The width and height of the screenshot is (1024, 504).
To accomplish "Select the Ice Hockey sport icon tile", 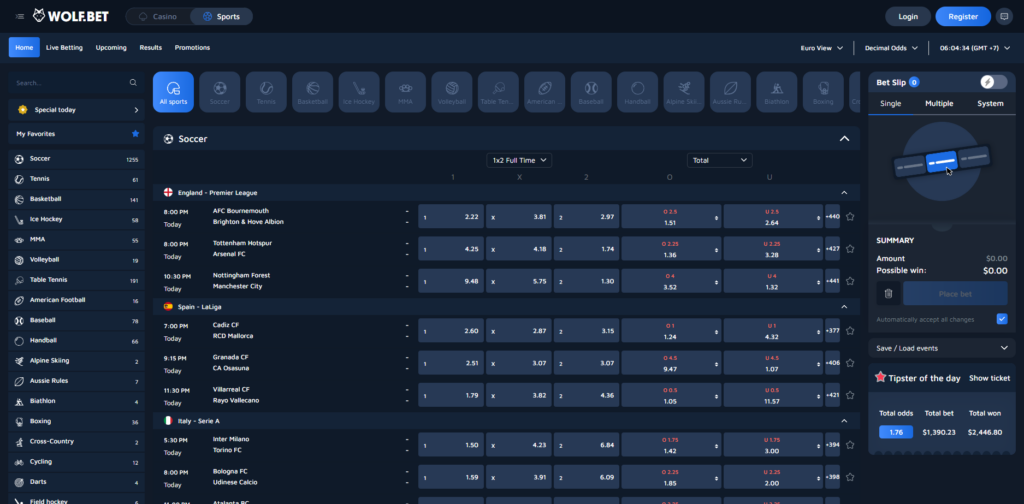I will [x=359, y=92].
